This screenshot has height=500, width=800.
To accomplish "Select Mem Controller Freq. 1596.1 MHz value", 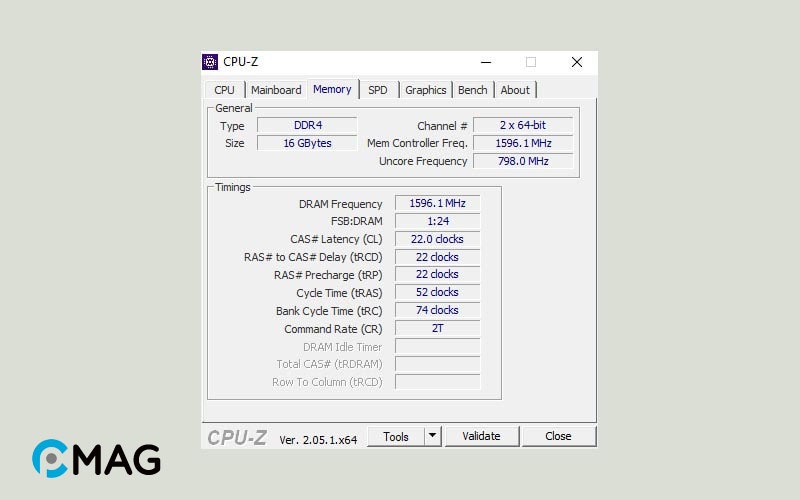I will (x=523, y=143).
